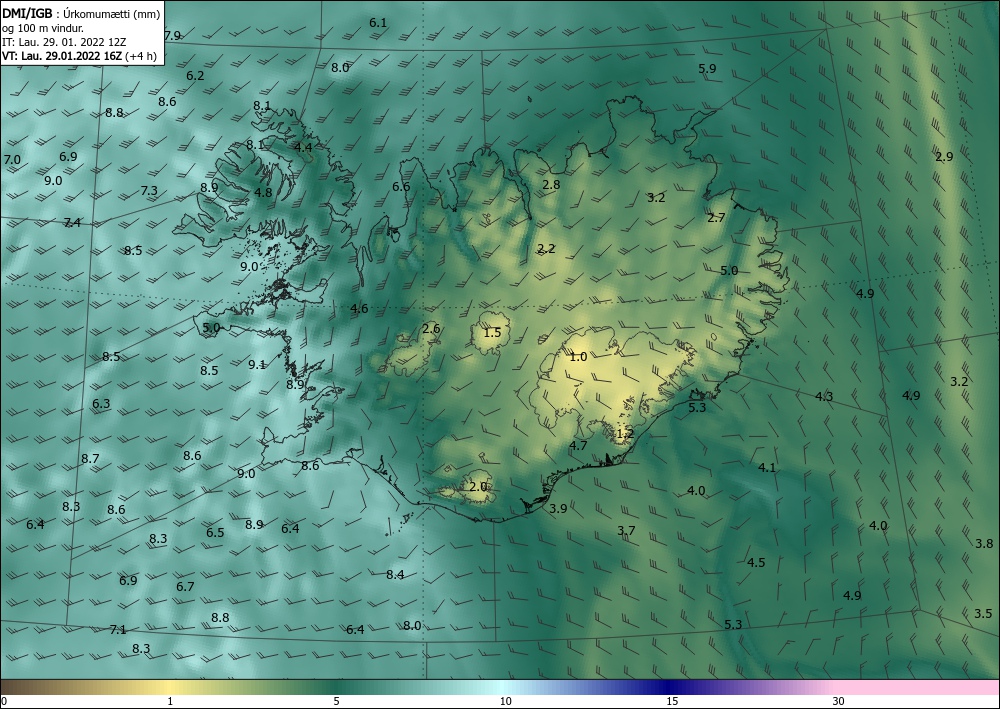The image size is (1000, 709).
Task: Click the '3.9' value off the south coast
Action: coord(558,508)
